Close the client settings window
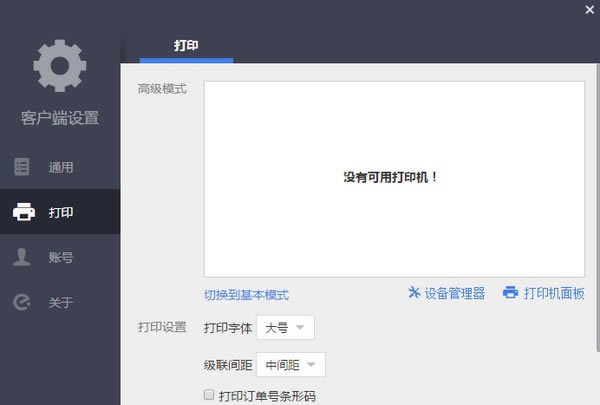600x405 pixels. 590,10
